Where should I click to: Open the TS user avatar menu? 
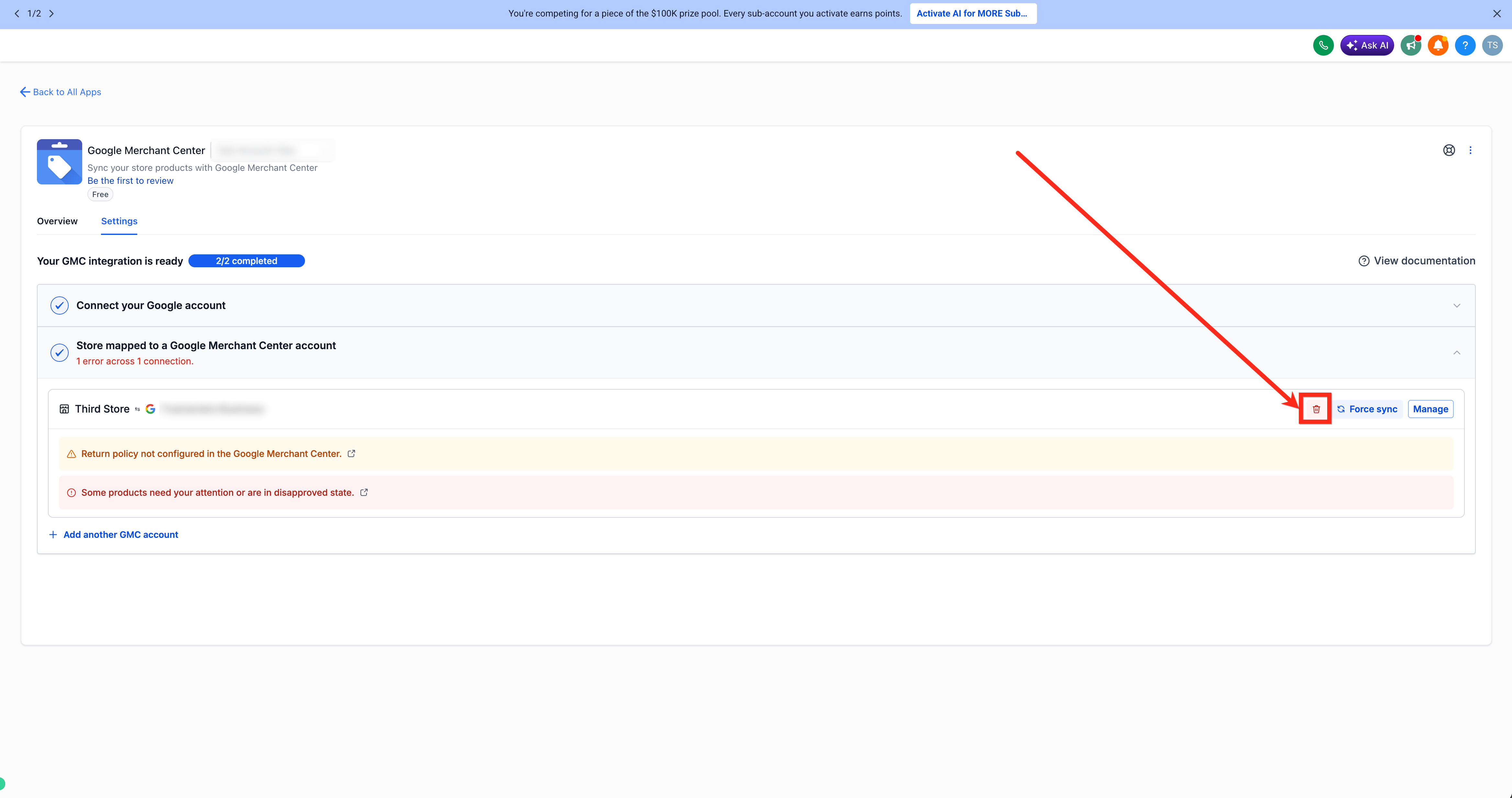coord(1492,45)
